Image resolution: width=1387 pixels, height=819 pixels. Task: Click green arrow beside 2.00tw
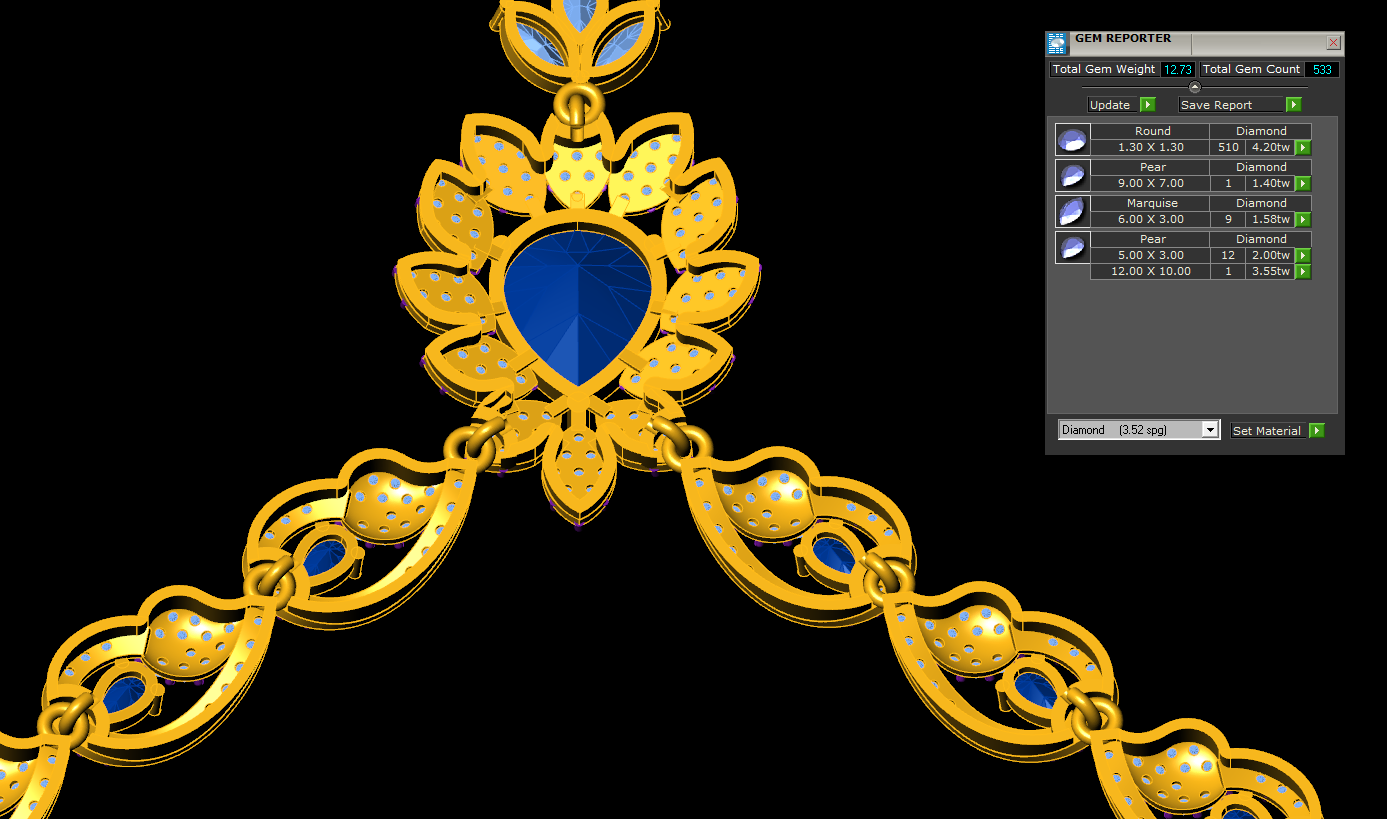(x=1303, y=256)
